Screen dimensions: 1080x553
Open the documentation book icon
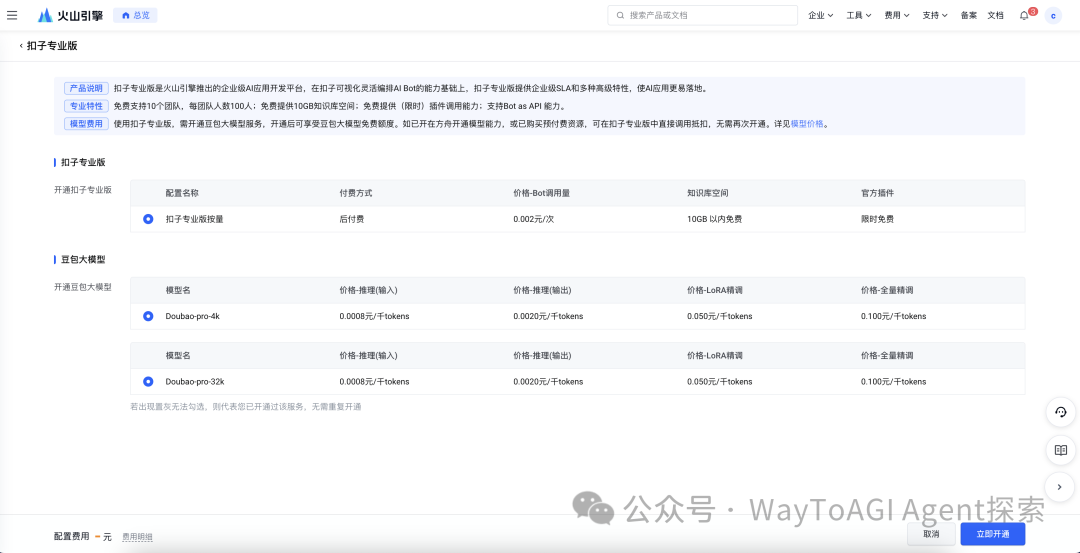coord(1061,450)
